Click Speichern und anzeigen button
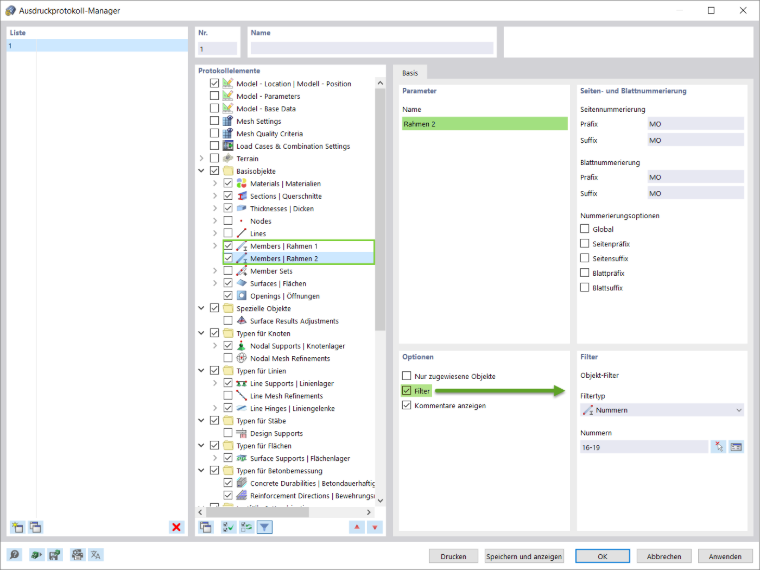 pos(524,556)
